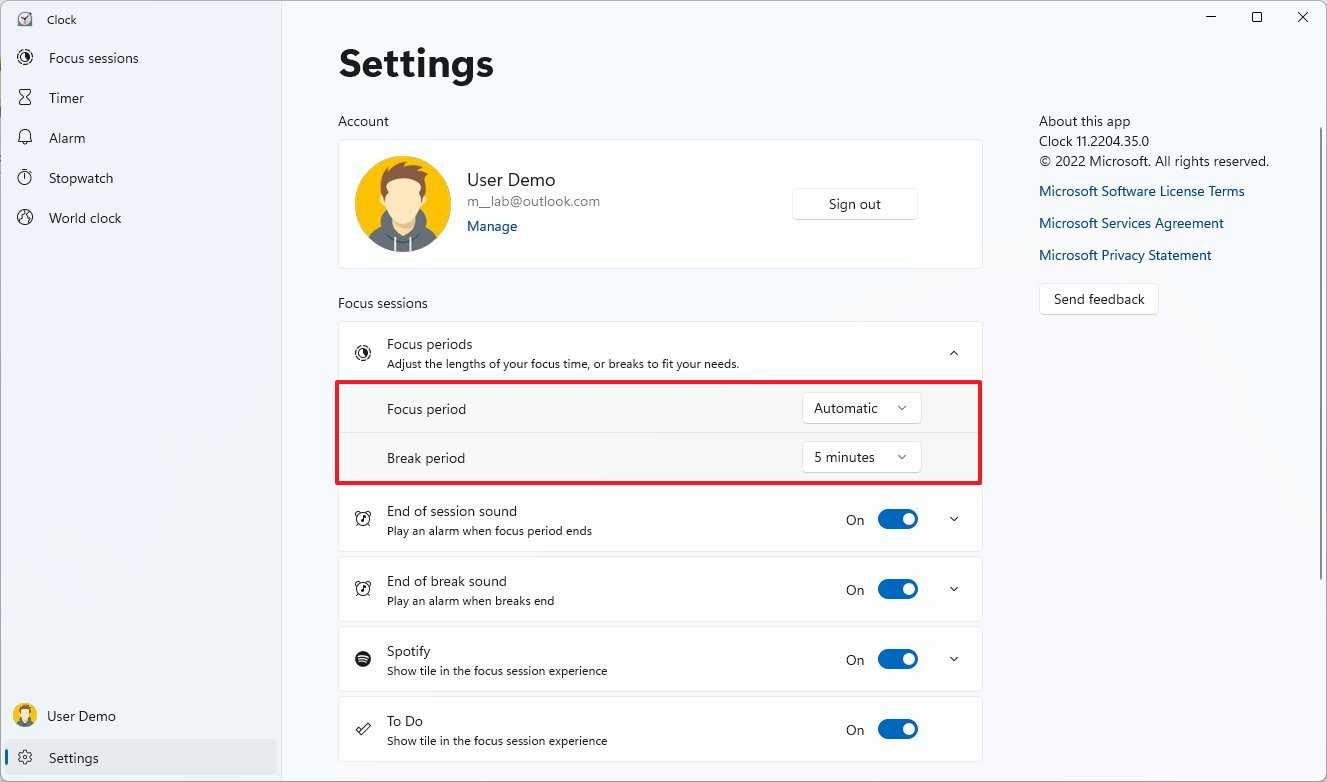1327x782 pixels.
Task: Click the World clock globe icon
Action: (x=25, y=218)
